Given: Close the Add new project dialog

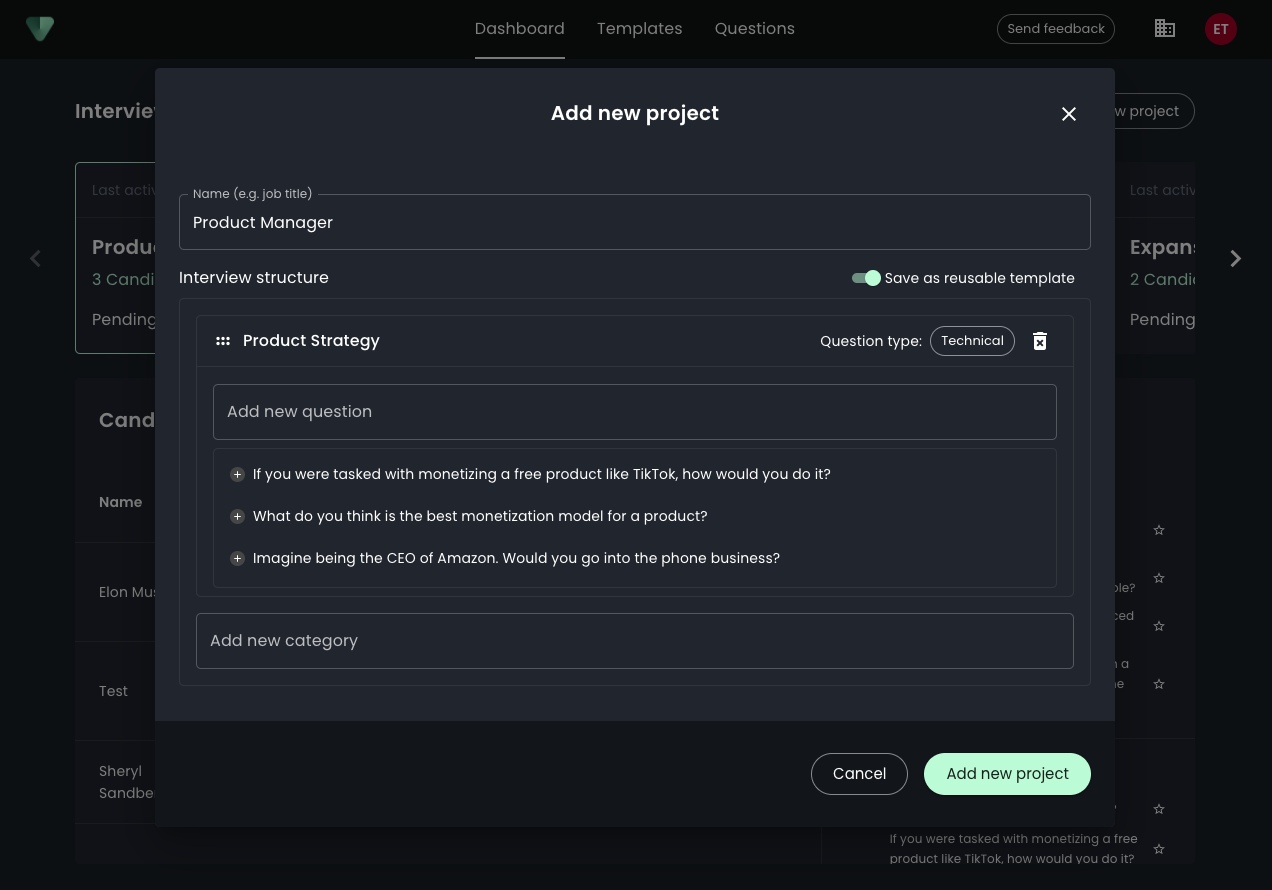Looking at the screenshot, I should coord(1068,114).
